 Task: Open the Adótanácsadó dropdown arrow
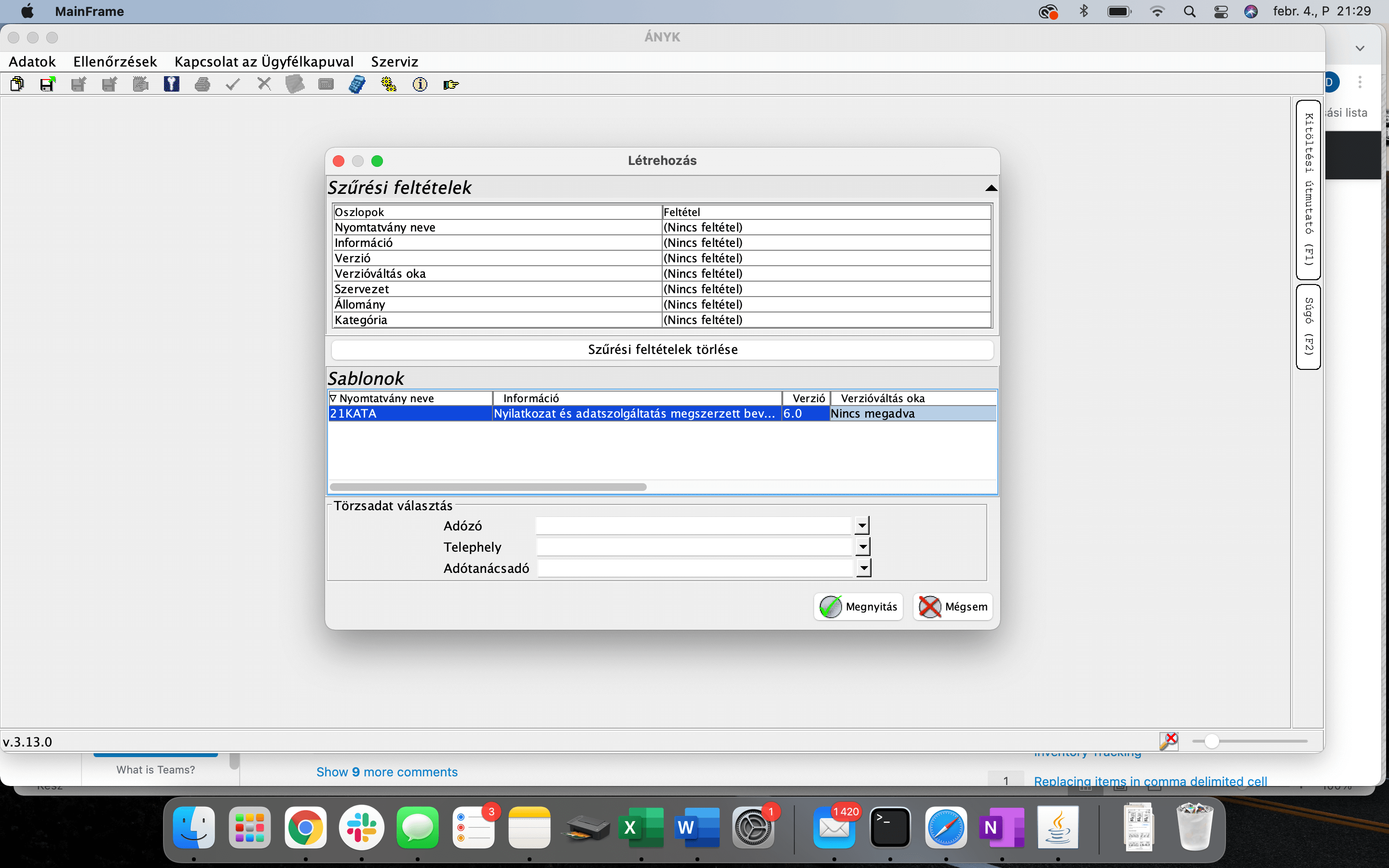tap(863, 568)
